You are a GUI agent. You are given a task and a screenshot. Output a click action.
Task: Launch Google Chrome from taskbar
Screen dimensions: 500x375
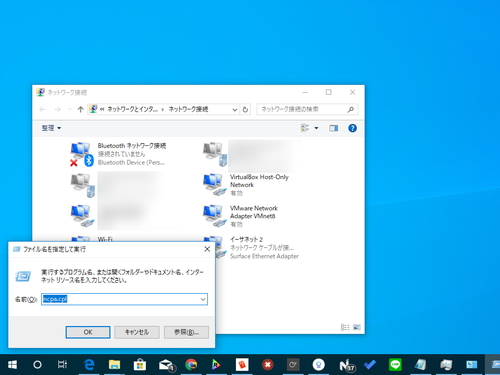pos(191,365)
